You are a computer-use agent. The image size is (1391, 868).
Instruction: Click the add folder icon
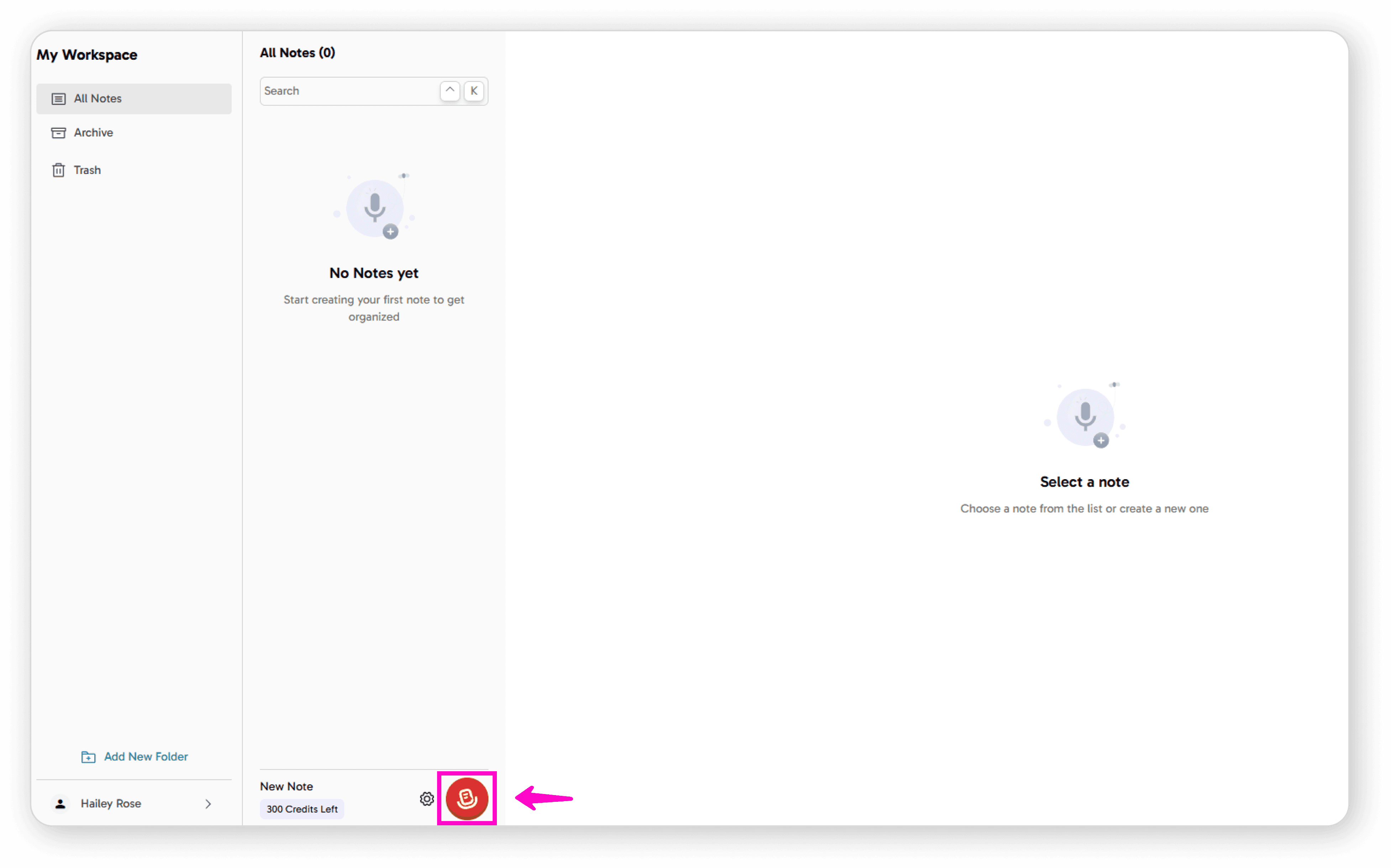88,757
